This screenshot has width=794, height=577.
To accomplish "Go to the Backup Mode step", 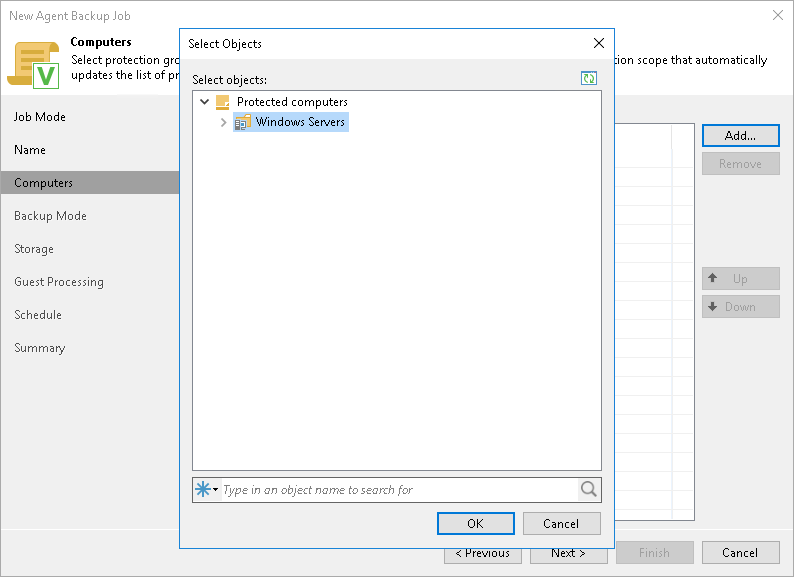I will pyautogui.click(x=50, y=216).
